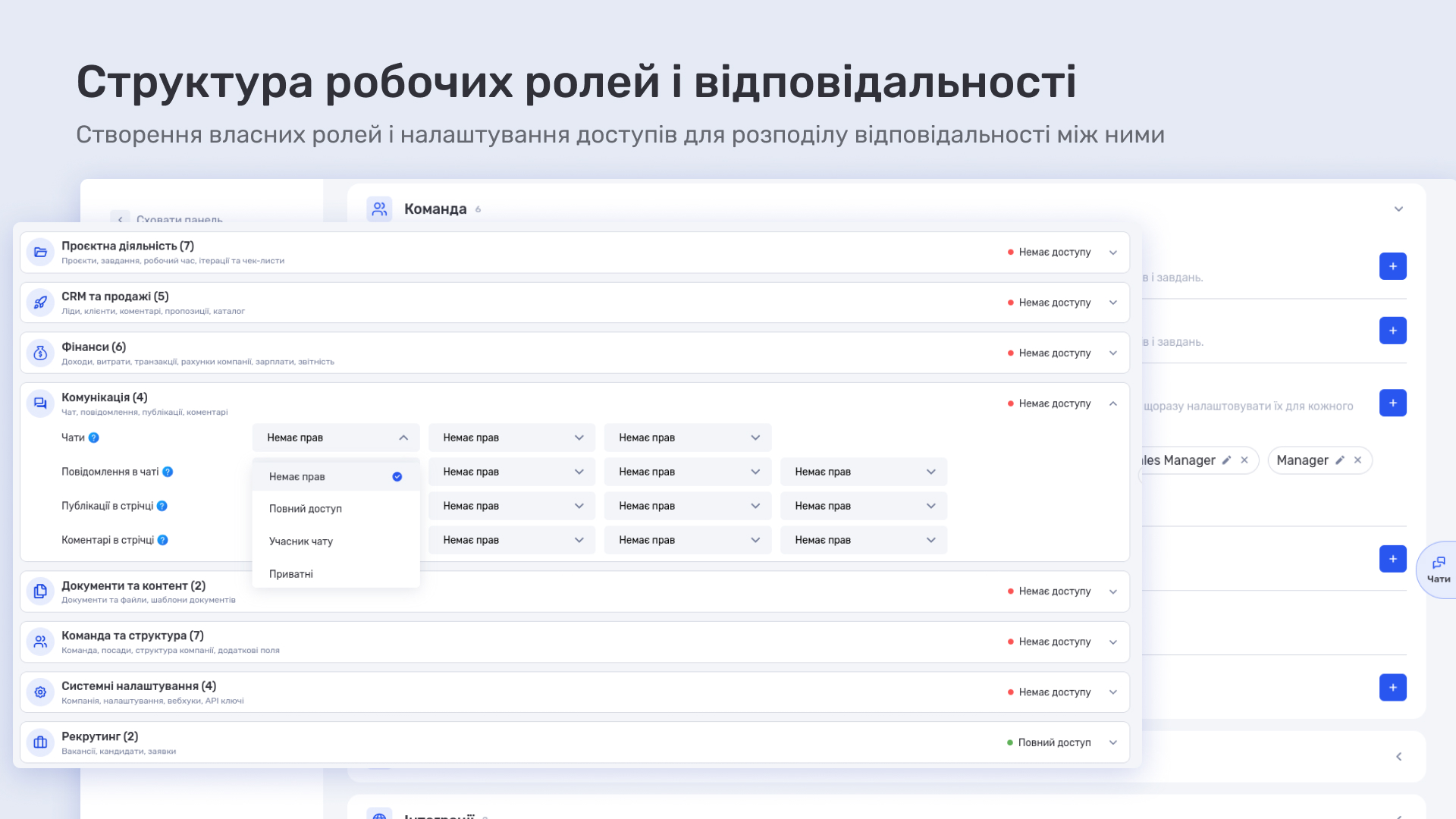
Task: Expand the Документи та контент (2) section
Action: (1112, 591)
